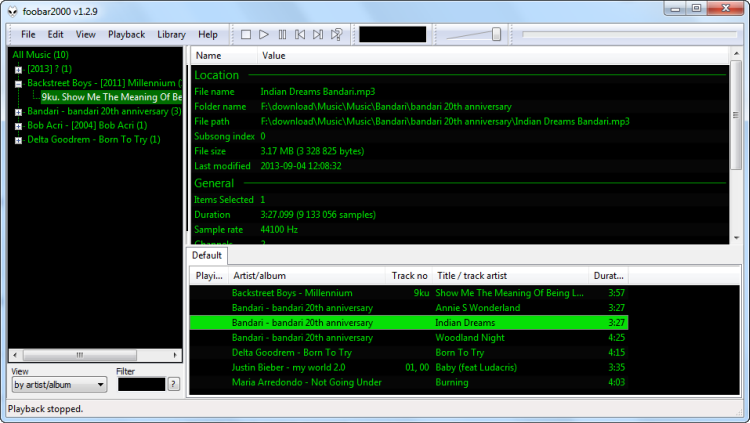This screenshot has height=423, width=750.
Task: Select All Music (10) in tree
Action: pyautogui.click(x=41, y=55)
